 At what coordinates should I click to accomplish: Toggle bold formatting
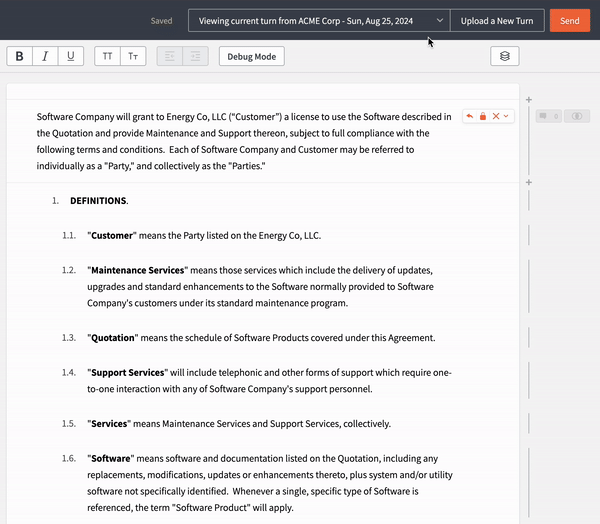click(20, 56)
